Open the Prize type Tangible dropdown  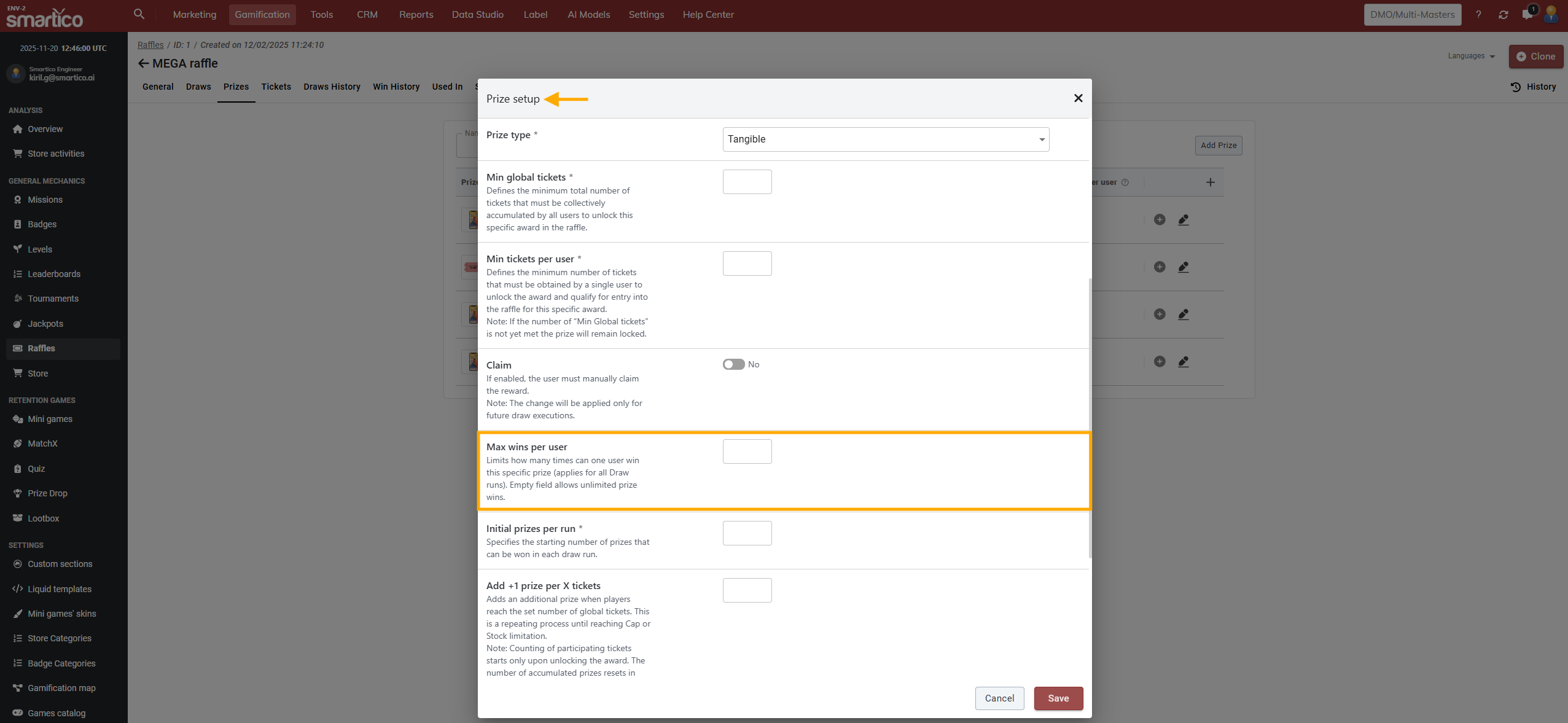click(886, 139)
